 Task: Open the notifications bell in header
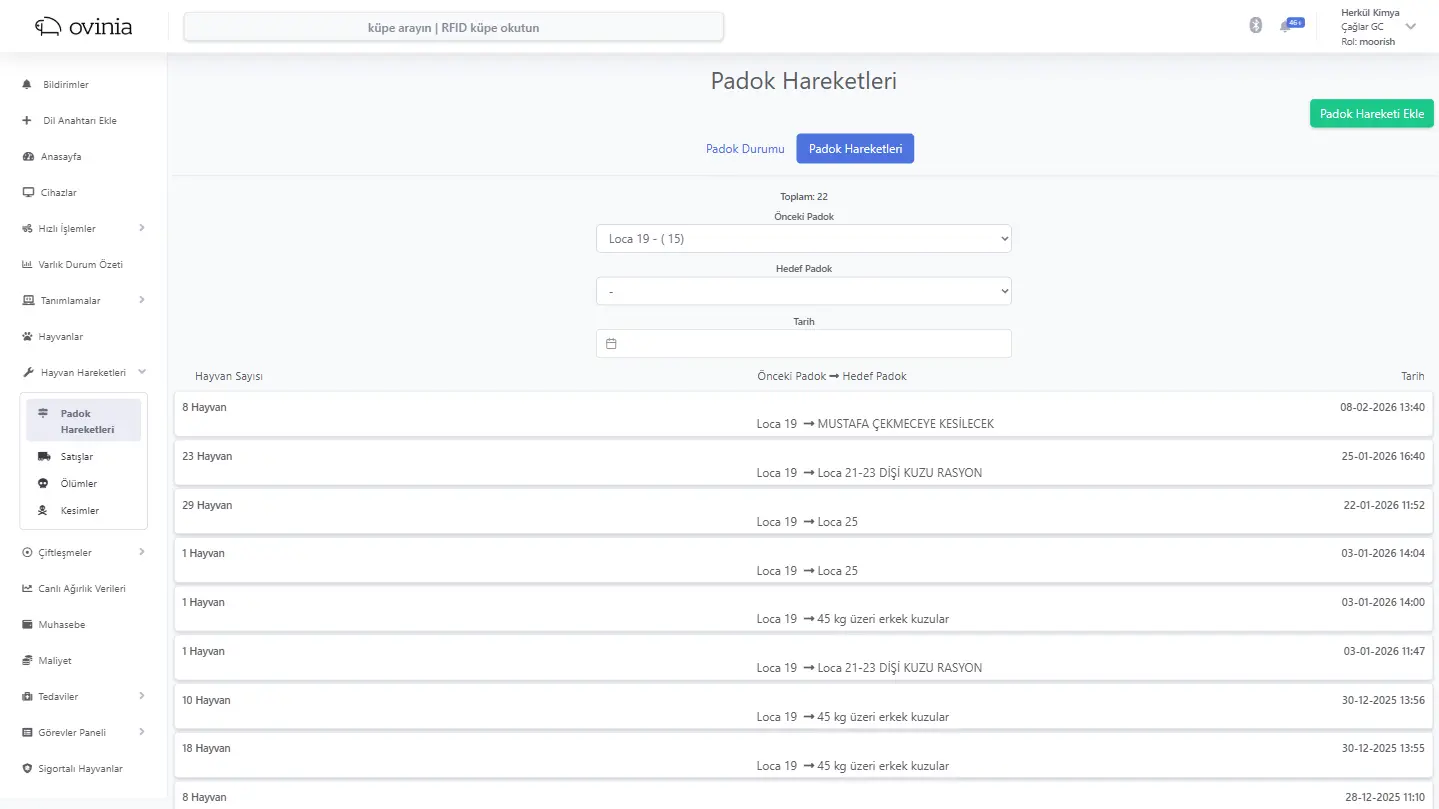(x=1286, y=27)
